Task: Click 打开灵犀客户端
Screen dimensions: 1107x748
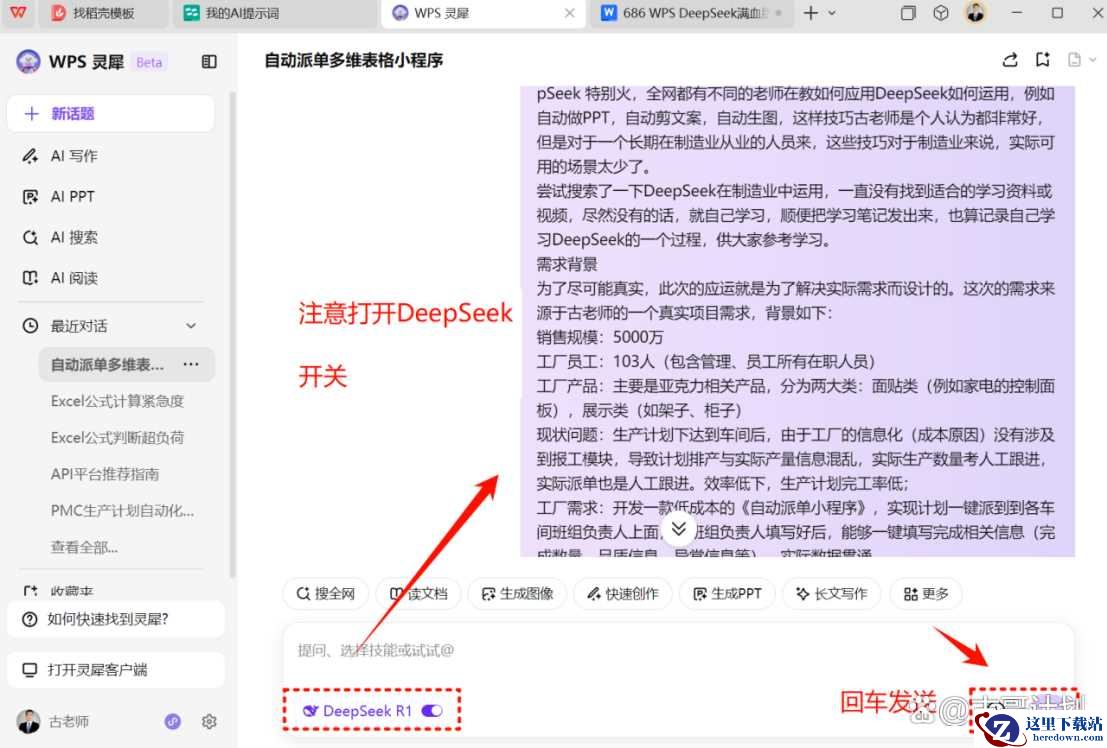Action: pos(116,670)
